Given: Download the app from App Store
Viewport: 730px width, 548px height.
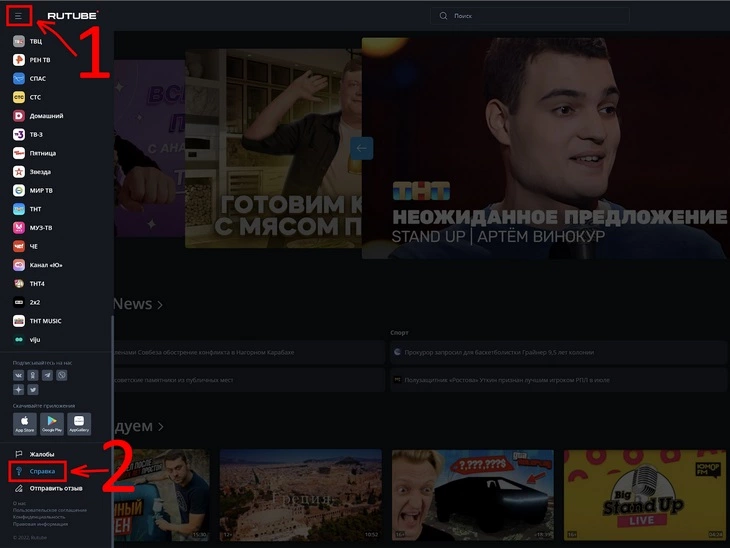Looking at the screenshot, I should tap(25, 424).
